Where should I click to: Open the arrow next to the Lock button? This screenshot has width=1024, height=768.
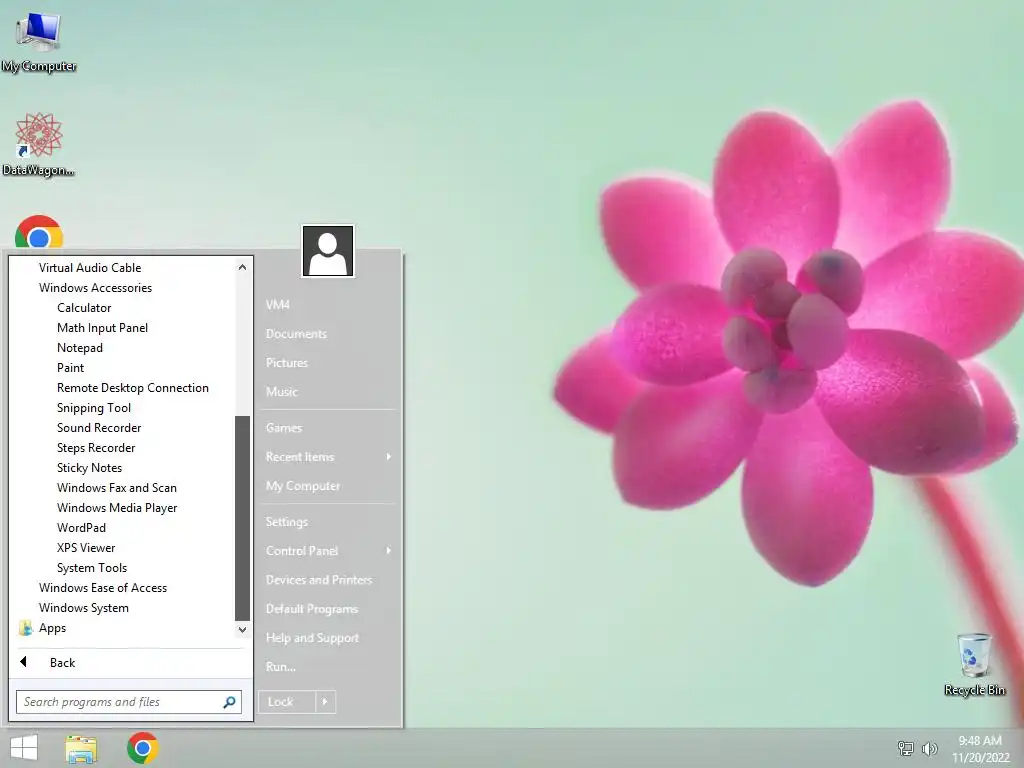pos(325,702)
